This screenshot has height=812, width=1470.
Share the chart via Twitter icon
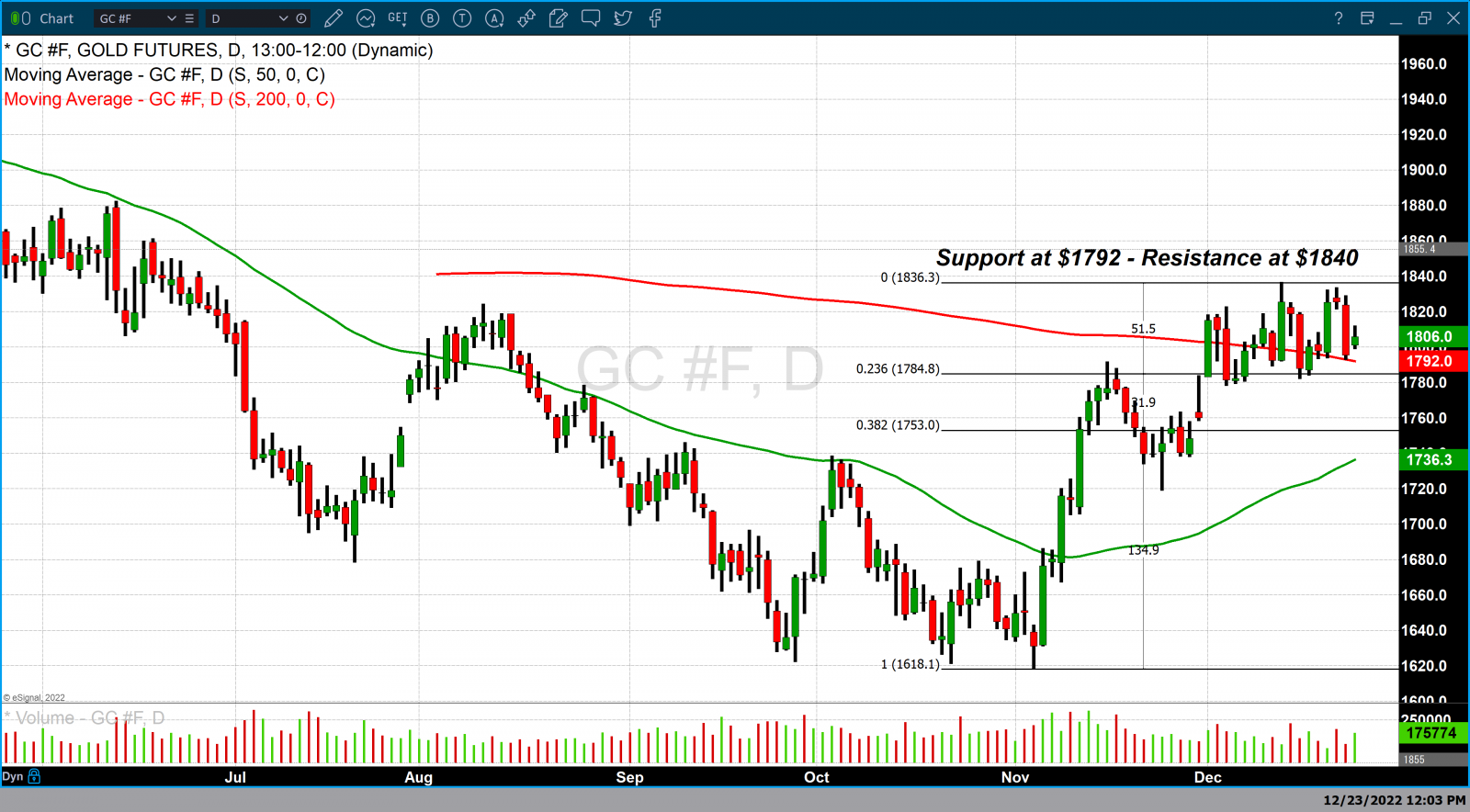[623, 18]
